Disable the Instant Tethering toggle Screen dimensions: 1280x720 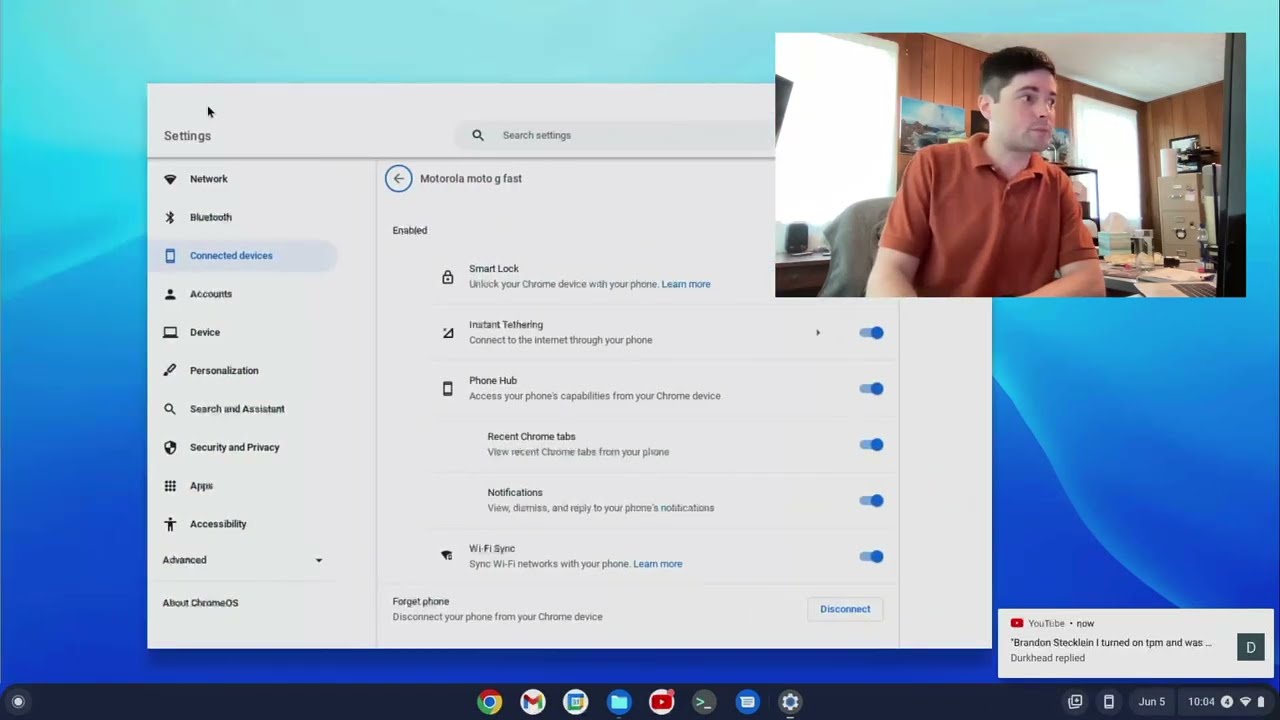[x=871, y=333]
